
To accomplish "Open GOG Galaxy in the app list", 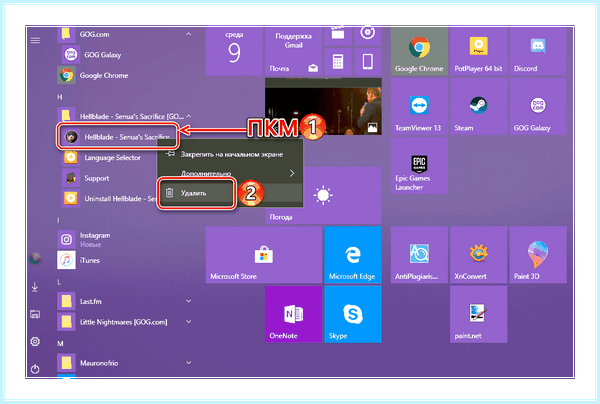I will pos(127,55).
